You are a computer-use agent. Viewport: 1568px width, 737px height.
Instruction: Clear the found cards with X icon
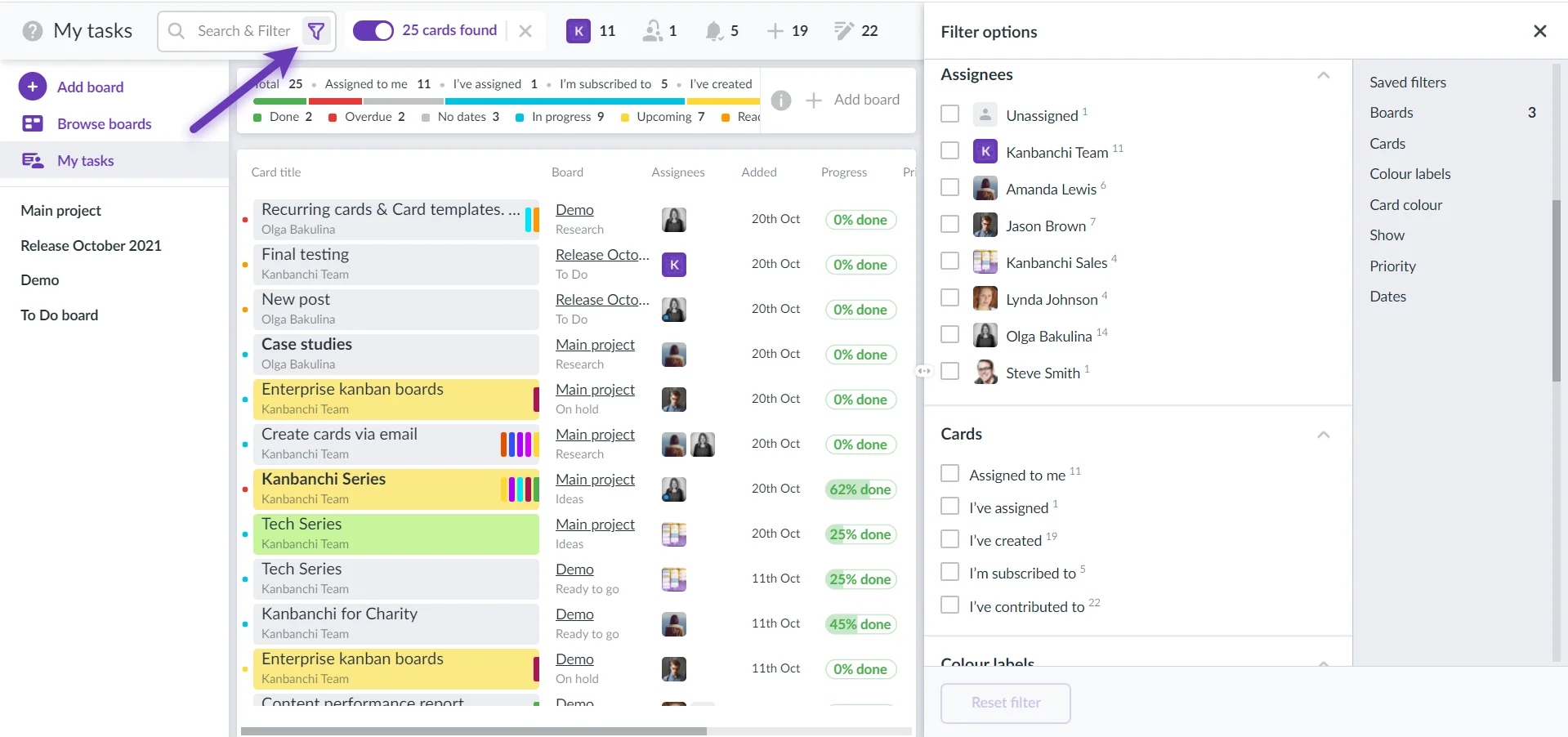[525, 31]
